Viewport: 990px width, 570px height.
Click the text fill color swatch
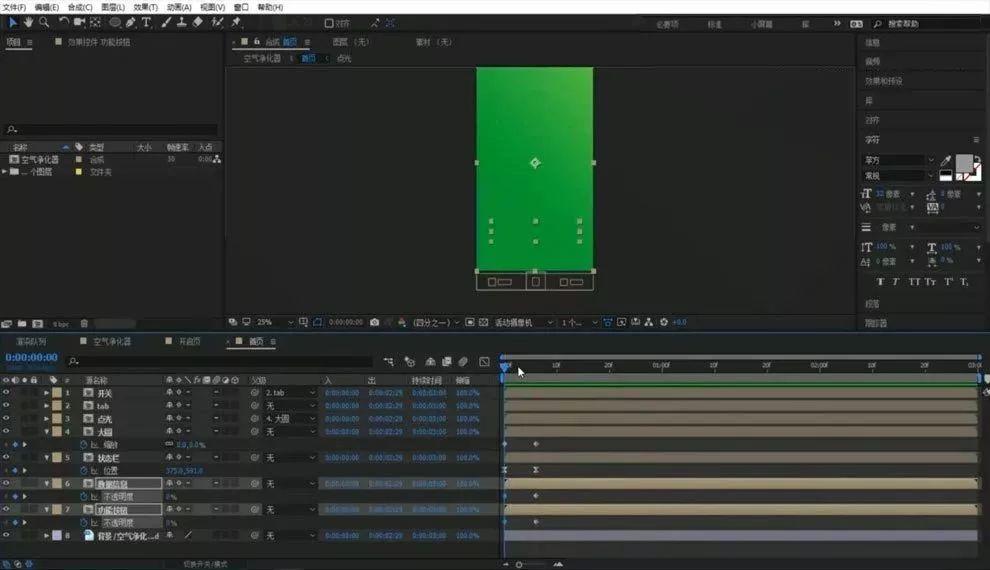tap(964, 163)
